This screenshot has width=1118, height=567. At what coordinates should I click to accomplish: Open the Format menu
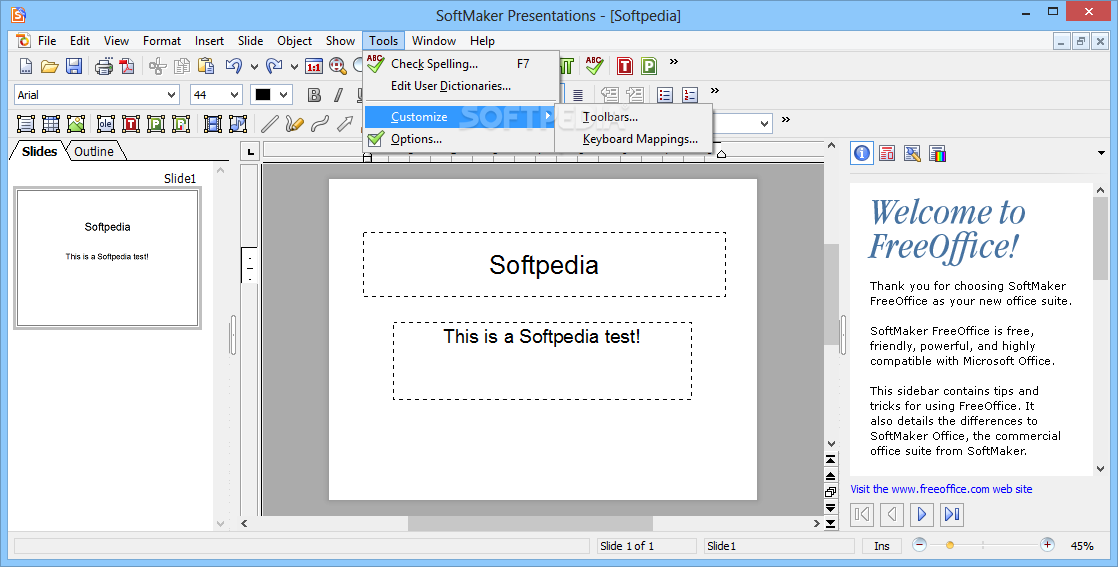pyautogui.click(x=162, y=41)
